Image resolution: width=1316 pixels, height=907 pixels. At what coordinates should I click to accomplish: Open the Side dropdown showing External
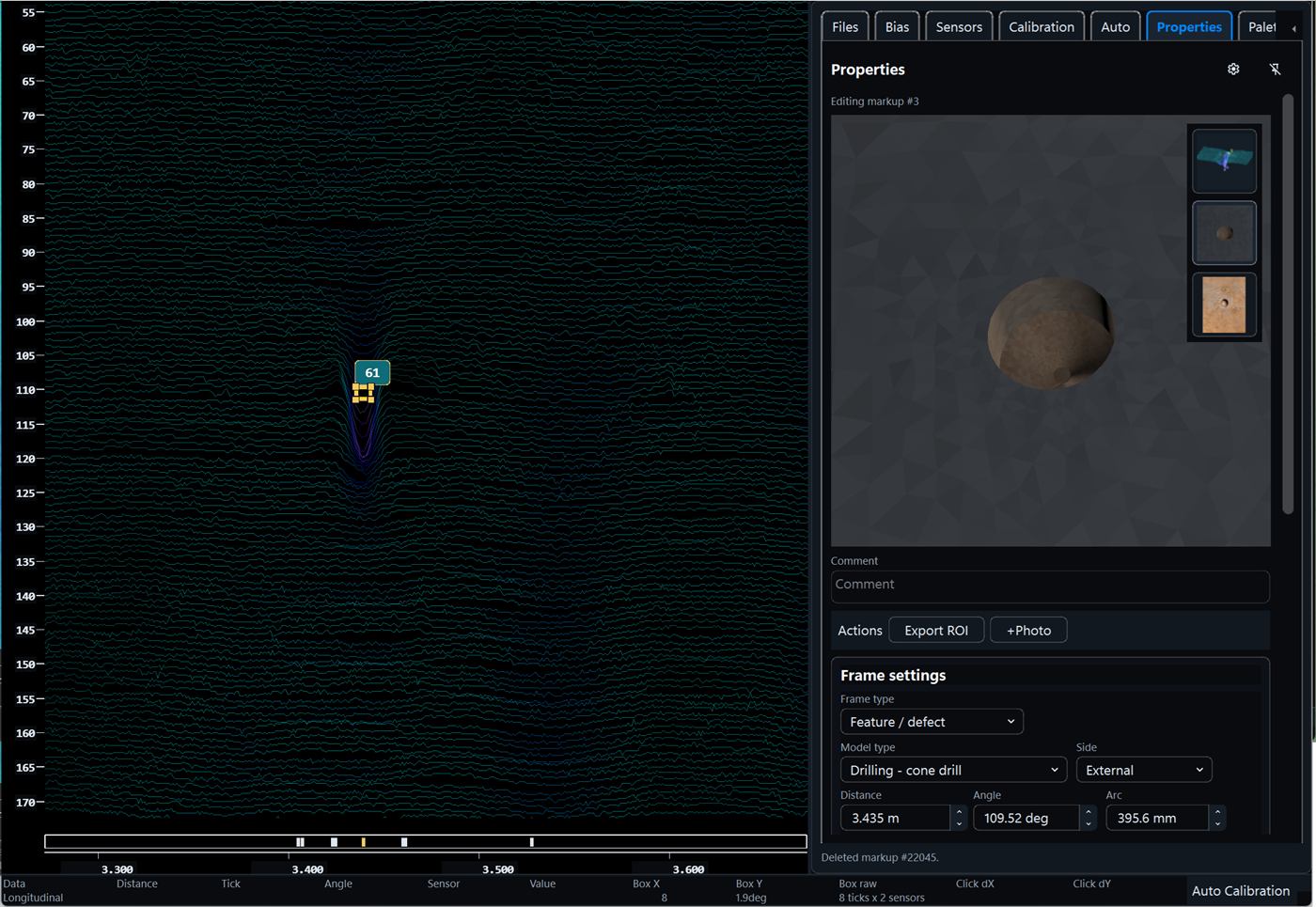coord(1144,769)
